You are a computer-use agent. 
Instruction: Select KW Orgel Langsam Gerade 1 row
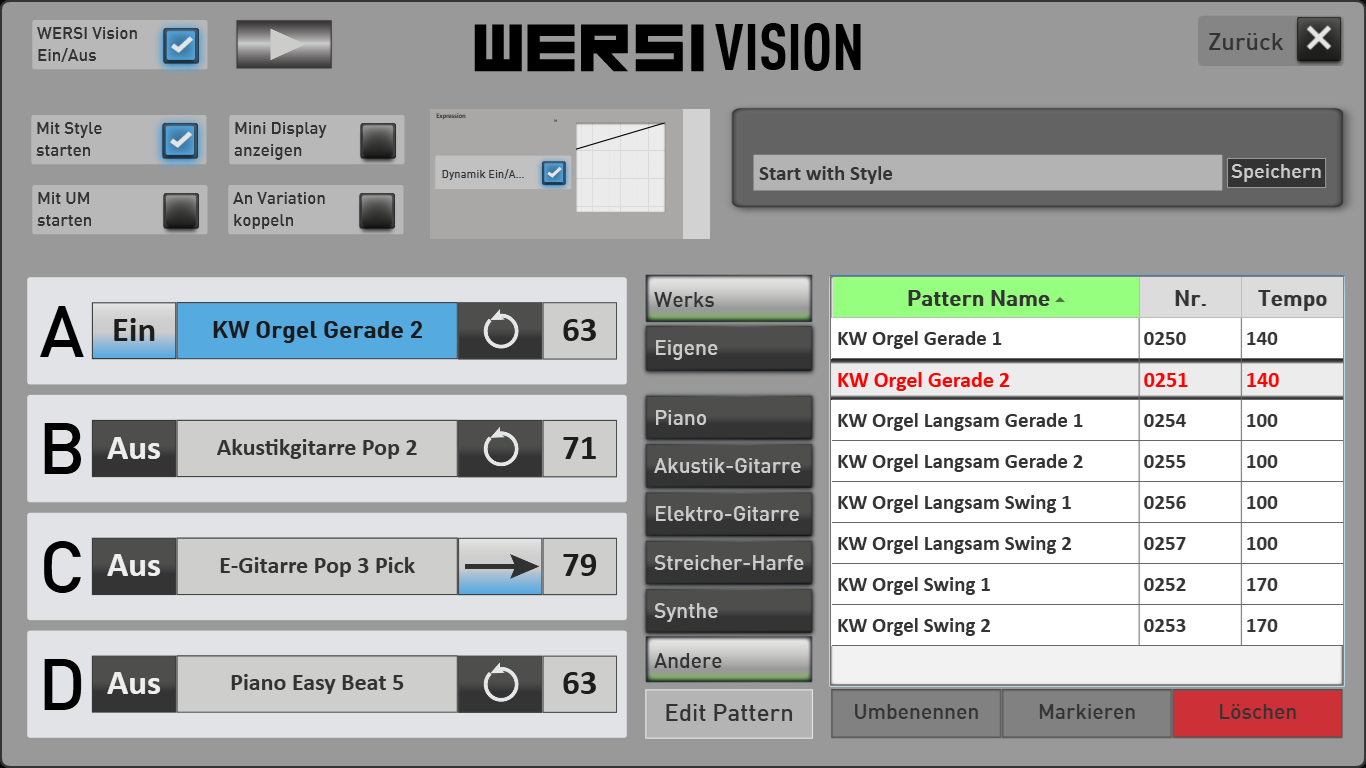1087,421
